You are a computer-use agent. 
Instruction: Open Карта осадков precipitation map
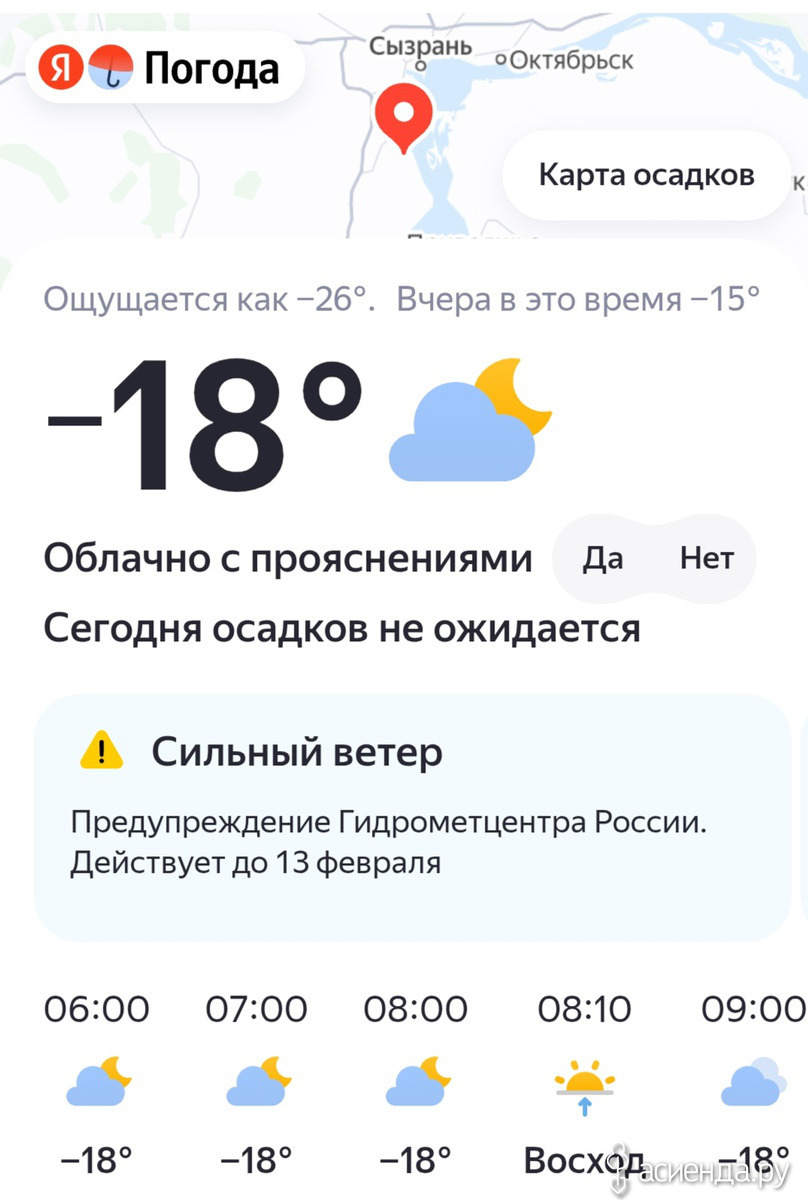[646, 175]
